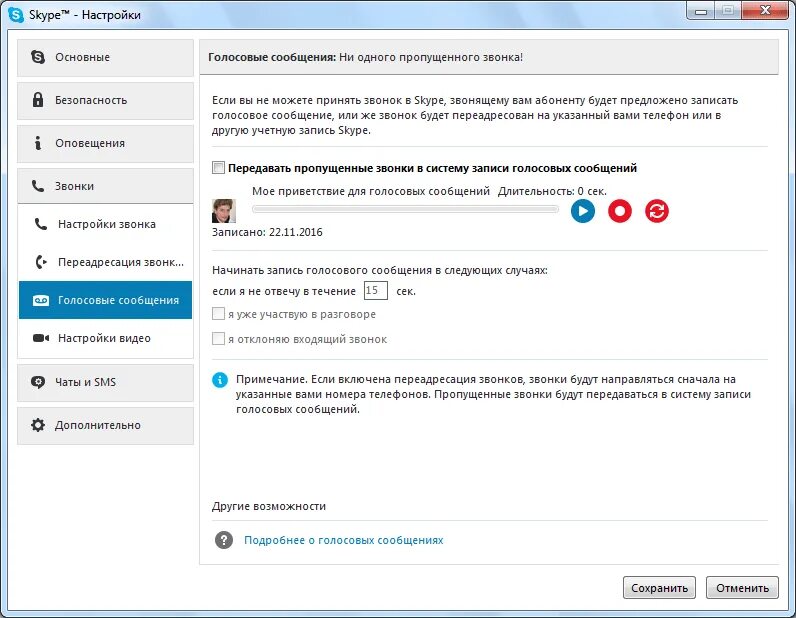796x618 pixels.
Task: Click the handset icon beside Настройки звонка
Action: (x=41, y=224)
